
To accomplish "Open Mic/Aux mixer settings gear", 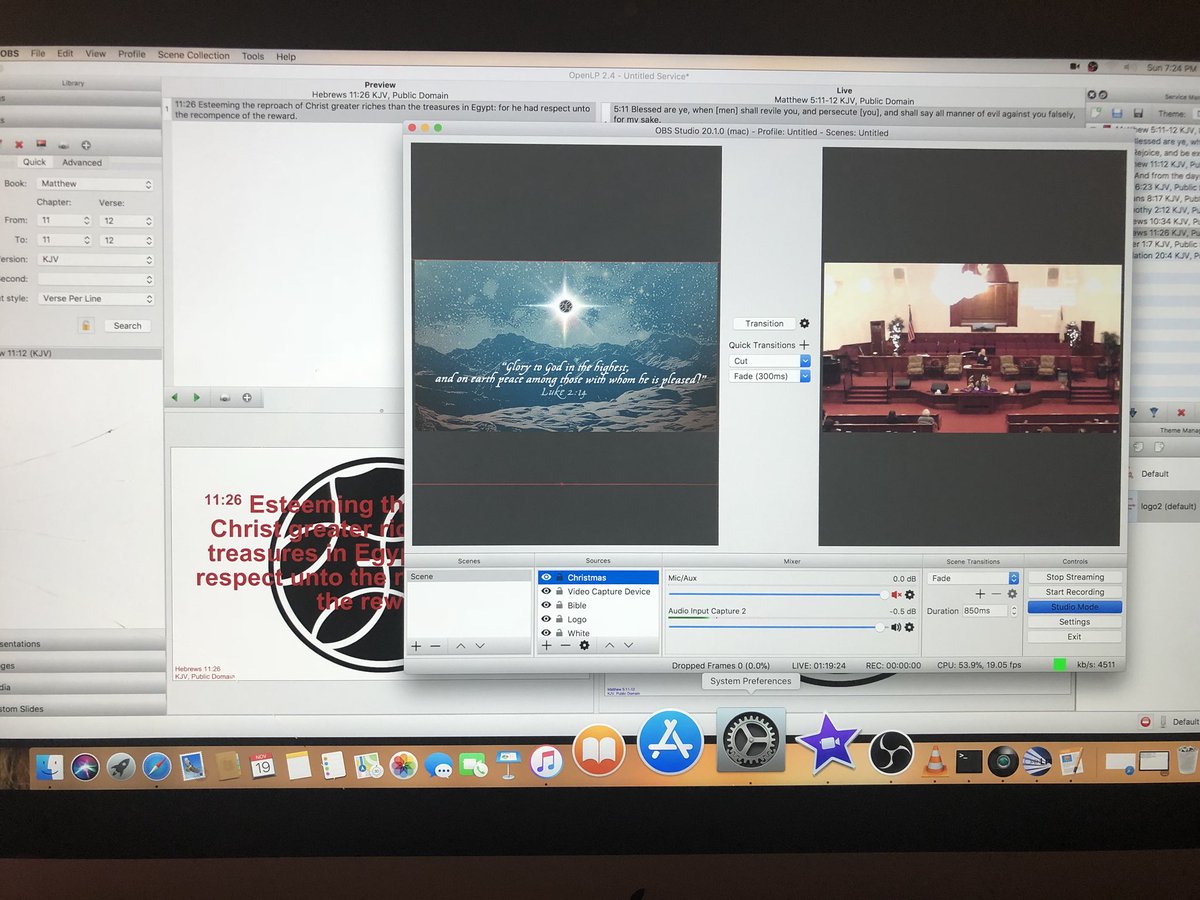I will tap(910, 594).
